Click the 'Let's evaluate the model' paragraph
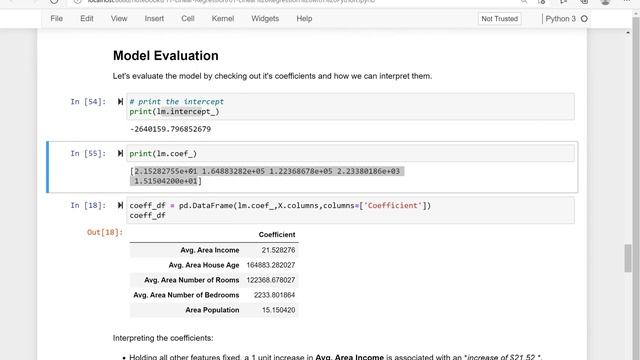This screenshot has width=640, height=360. (272, 76)
